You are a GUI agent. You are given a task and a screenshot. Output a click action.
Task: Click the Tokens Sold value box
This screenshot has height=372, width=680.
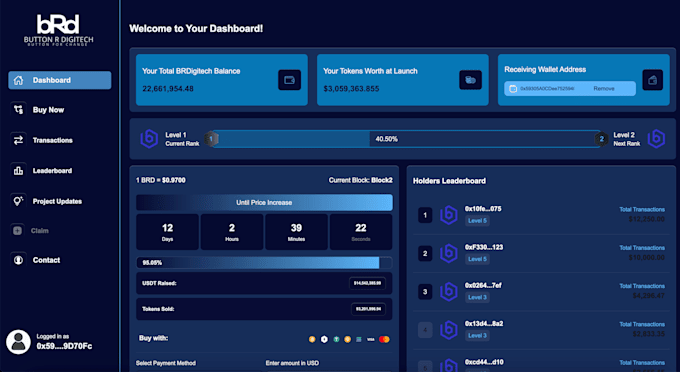click(x=368, y=309)
